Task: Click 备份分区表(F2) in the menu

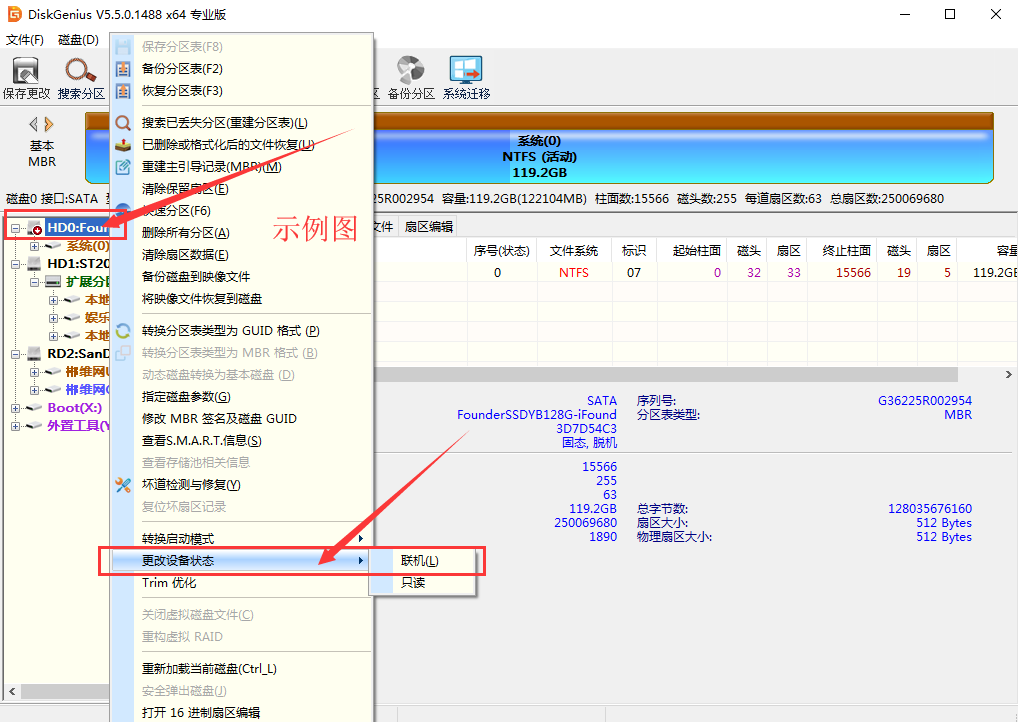Action: [x=182, y=69]
